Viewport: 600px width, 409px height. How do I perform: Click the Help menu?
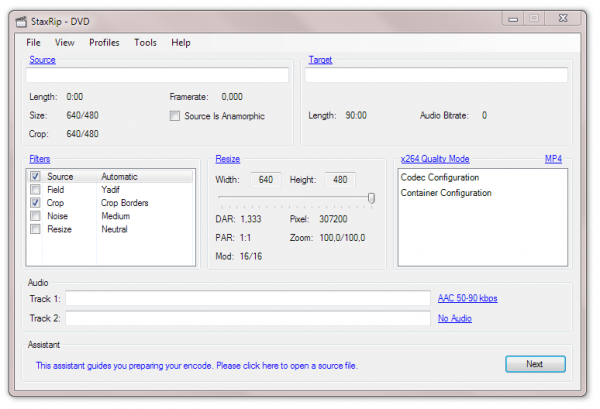coord(181,43)
